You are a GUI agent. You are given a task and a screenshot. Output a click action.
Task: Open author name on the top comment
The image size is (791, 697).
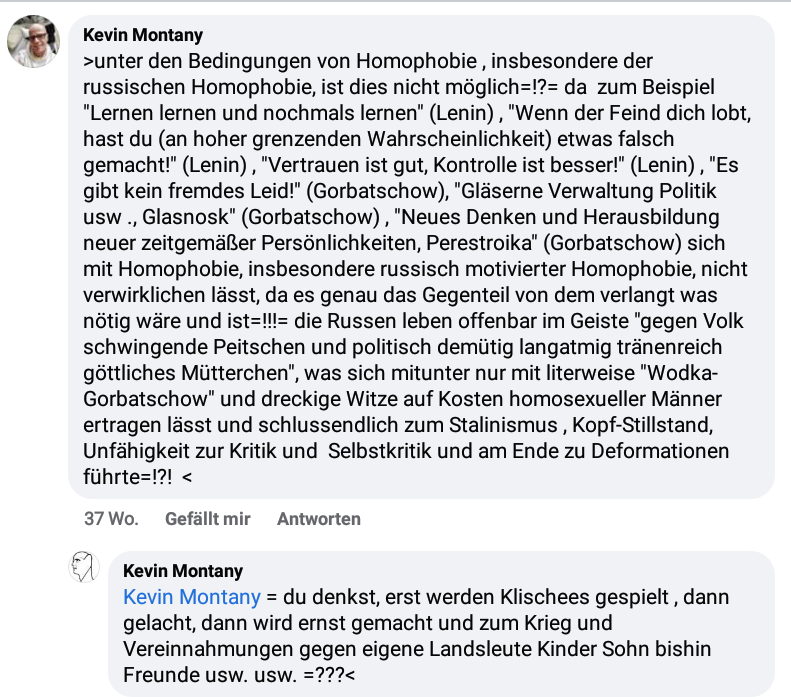click(x=143, y=35)
